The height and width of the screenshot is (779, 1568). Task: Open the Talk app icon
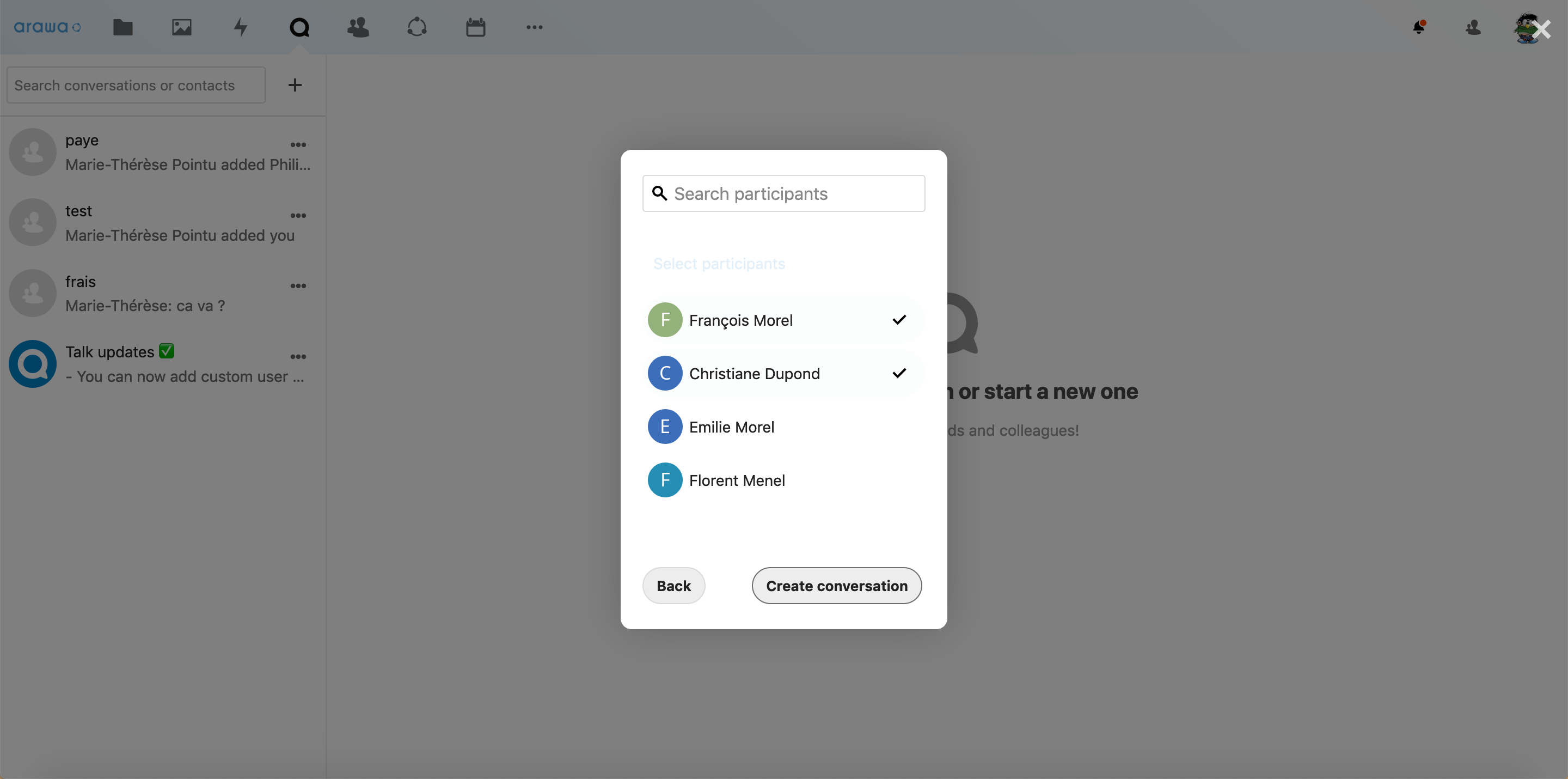(299, 27)
